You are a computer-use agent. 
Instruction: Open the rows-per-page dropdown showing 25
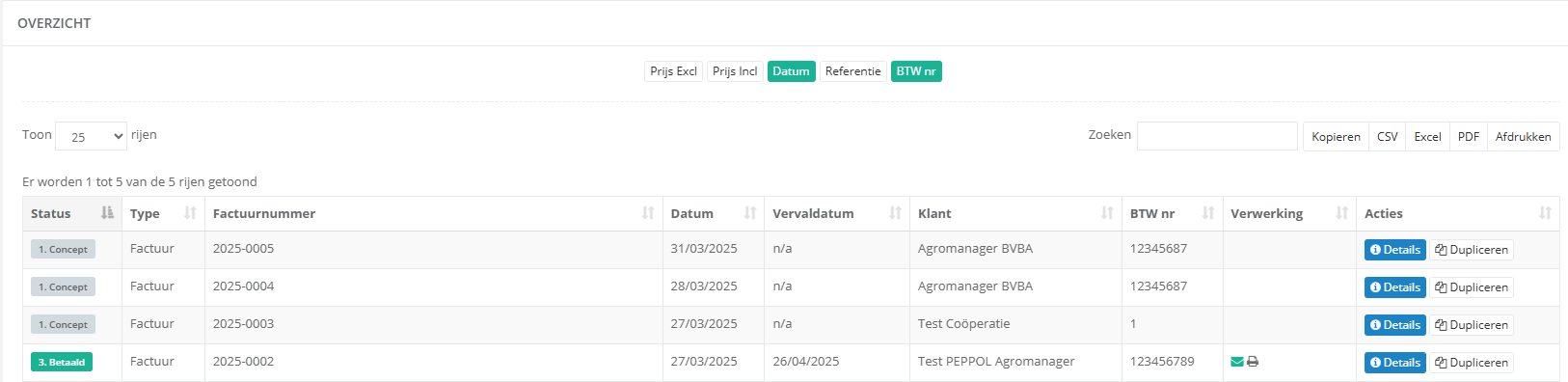point(92,136)
